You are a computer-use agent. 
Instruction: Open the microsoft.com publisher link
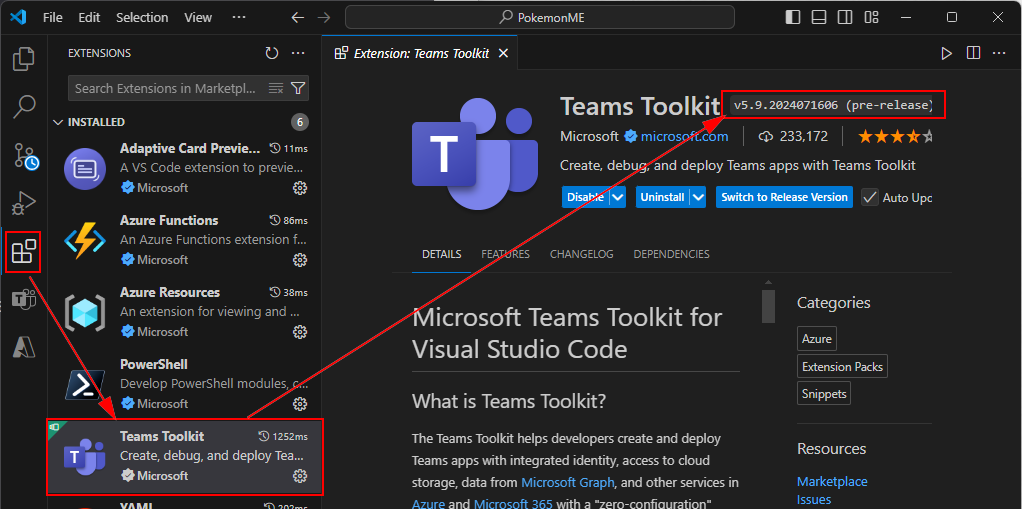684,136
